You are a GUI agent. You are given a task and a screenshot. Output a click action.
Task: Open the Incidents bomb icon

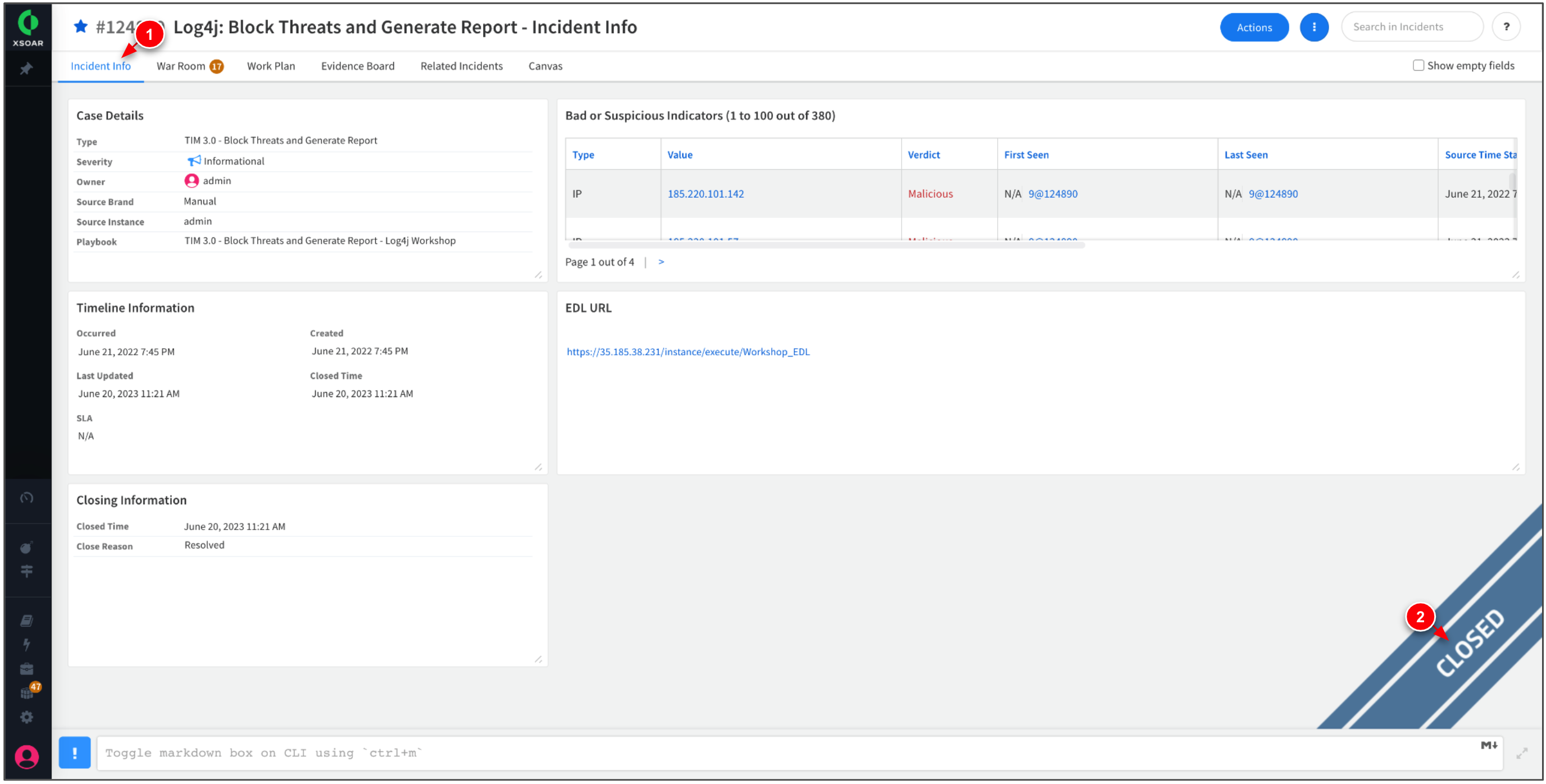[x=26, y=547]
